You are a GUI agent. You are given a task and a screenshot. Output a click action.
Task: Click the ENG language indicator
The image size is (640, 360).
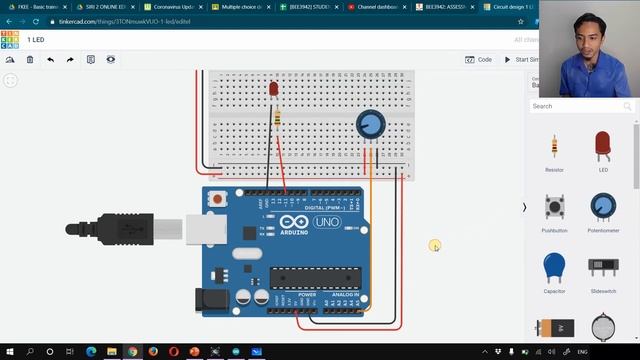[x=582, y=352]
